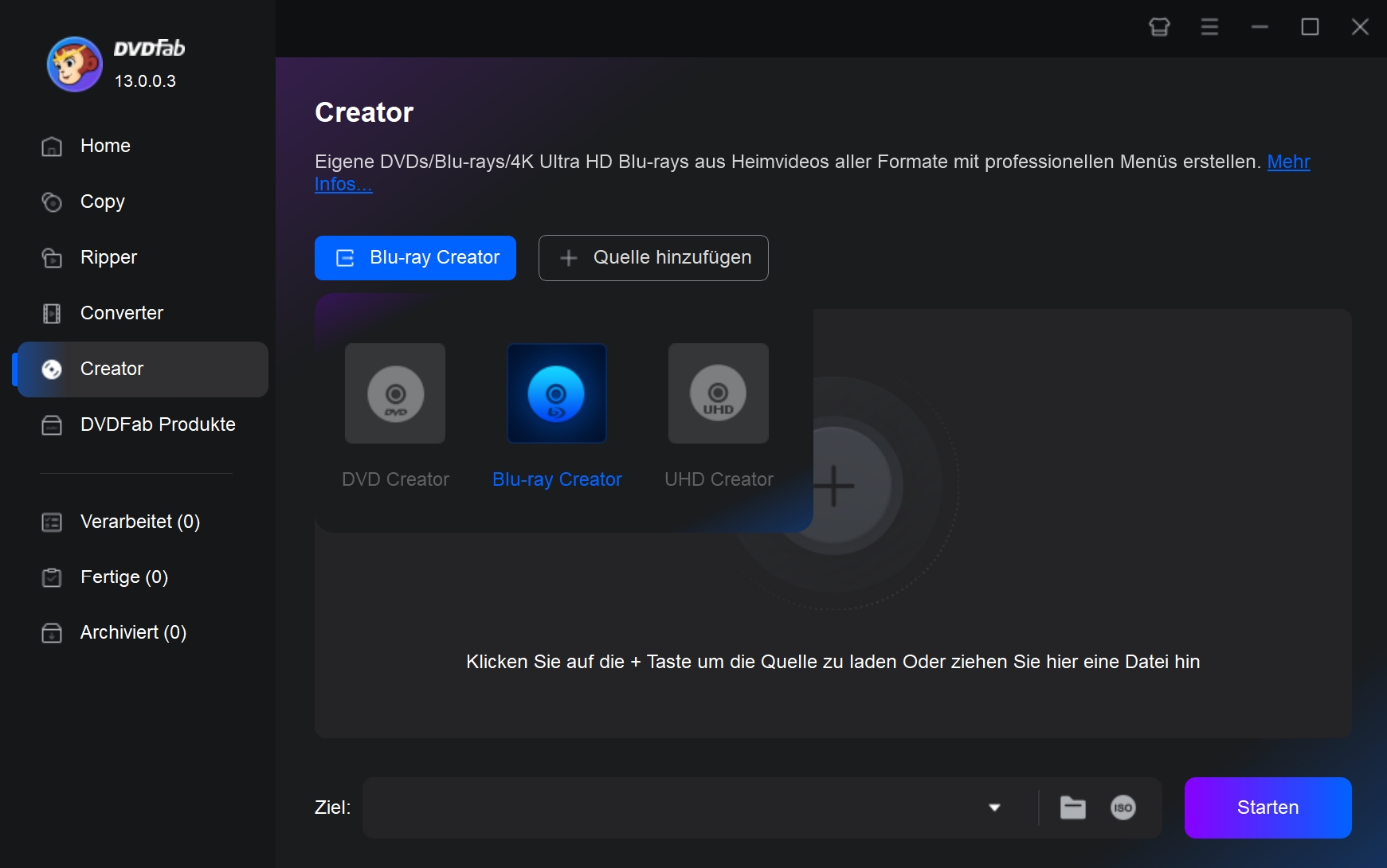Click the Converter film icon
The width and height of the screenshot is (1387, 868).
click(52, 314)
